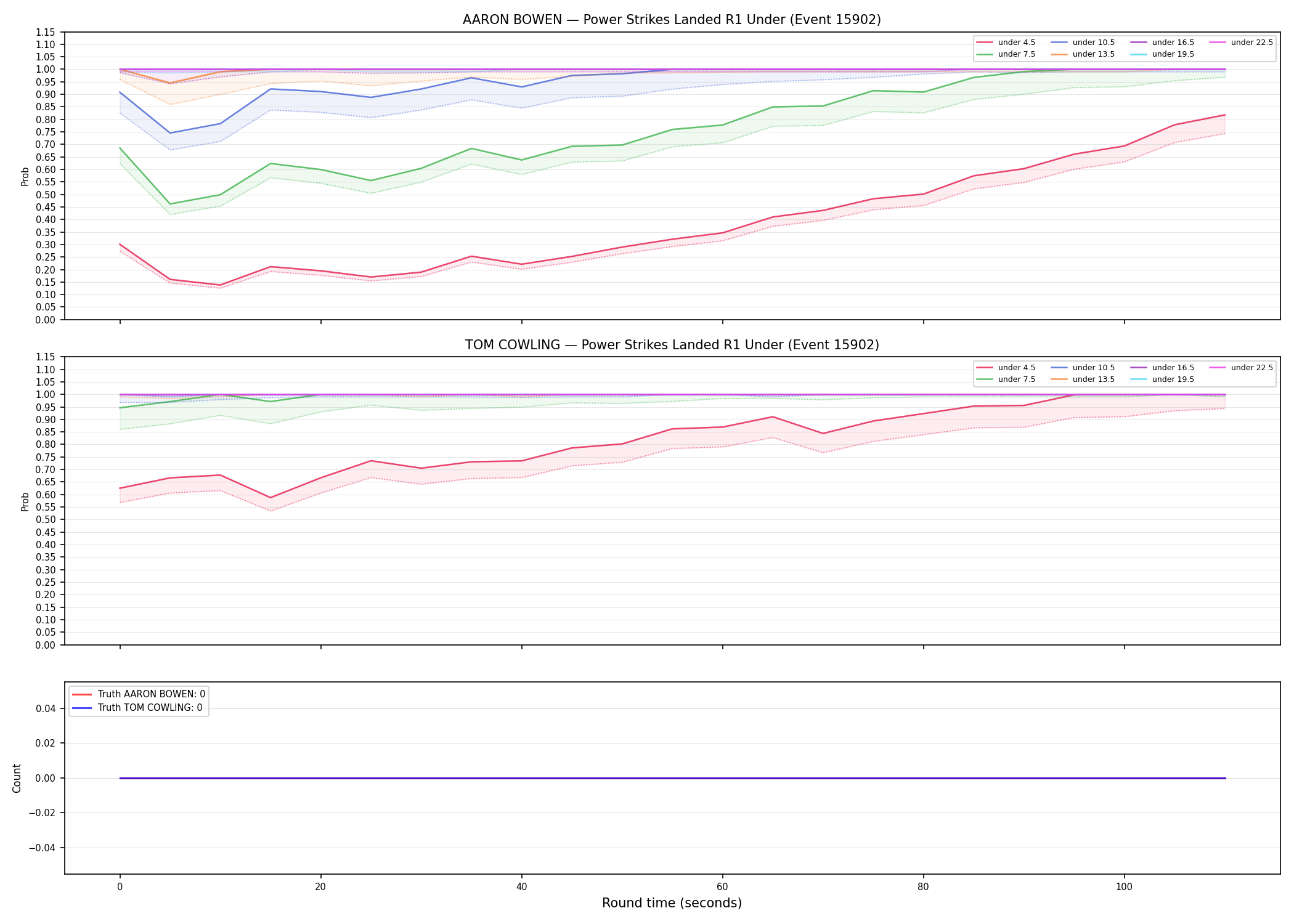The width and height of the screenshot is (1294, 924).
Task: Click the TOM COWLING chart title
Action: click(672, 345)
